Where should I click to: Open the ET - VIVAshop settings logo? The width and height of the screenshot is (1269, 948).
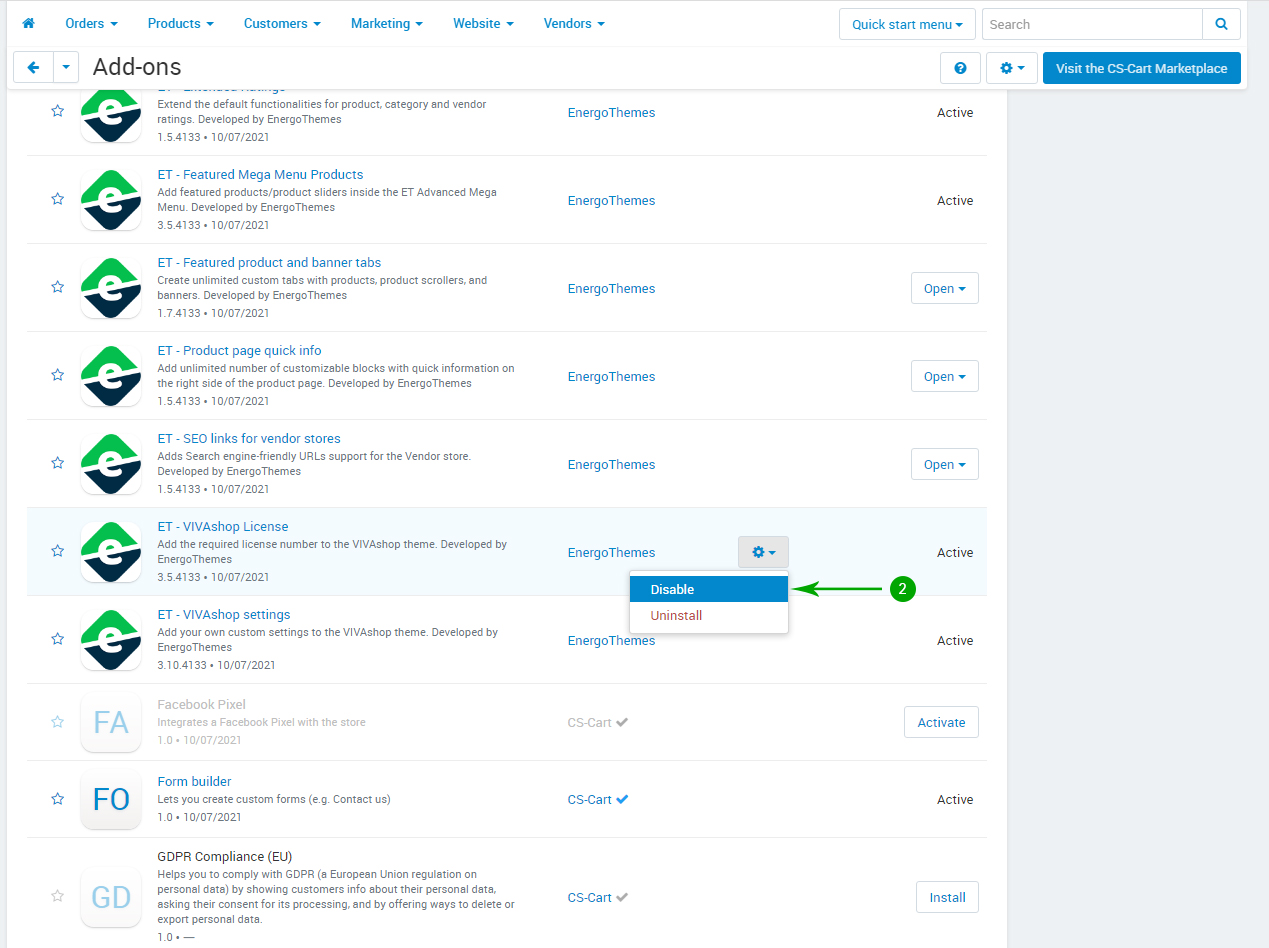(x=111, y=640)
